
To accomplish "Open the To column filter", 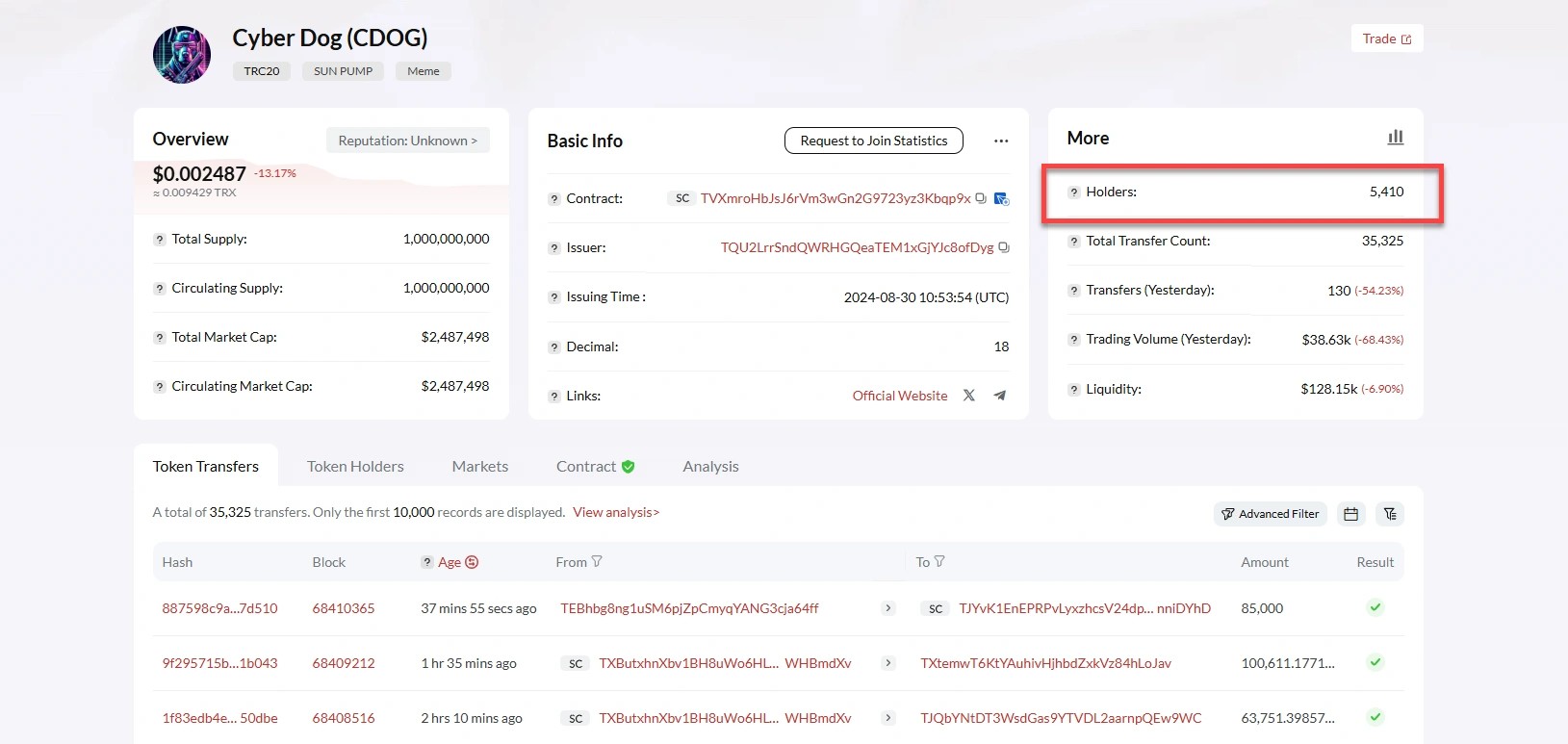I will click(939, 561).
